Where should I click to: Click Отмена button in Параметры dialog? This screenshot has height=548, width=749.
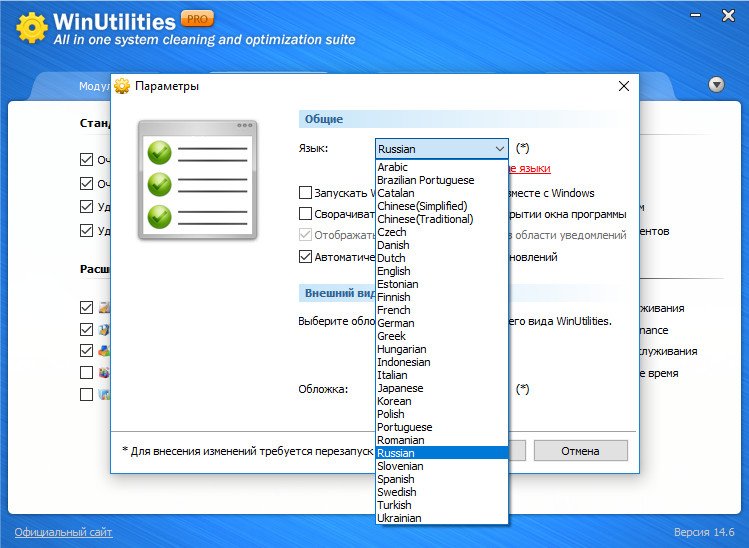tap(580, 451)
